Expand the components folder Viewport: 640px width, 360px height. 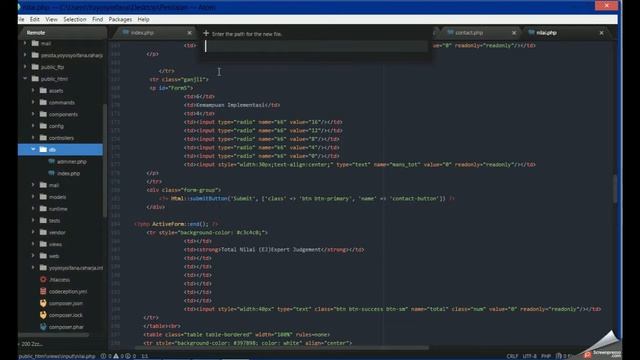(x=33, y=114)
